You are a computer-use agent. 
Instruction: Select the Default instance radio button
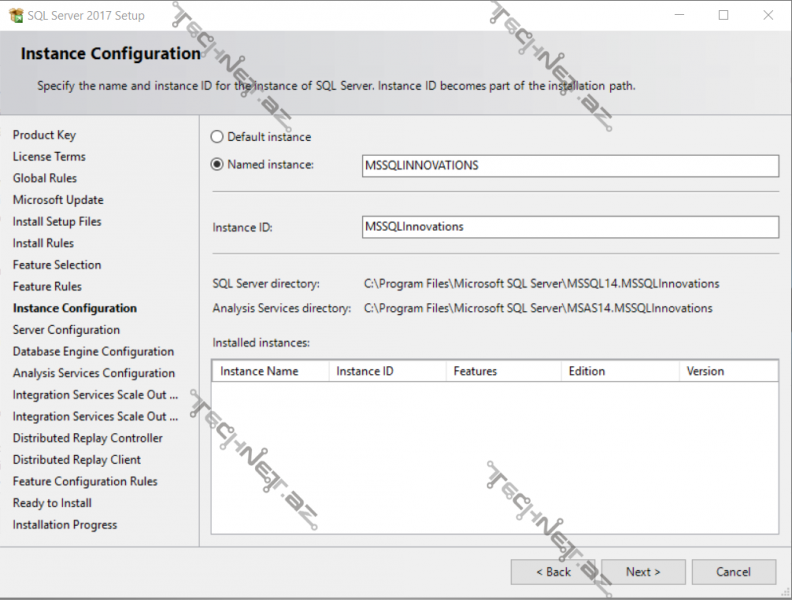click(217, 137)
